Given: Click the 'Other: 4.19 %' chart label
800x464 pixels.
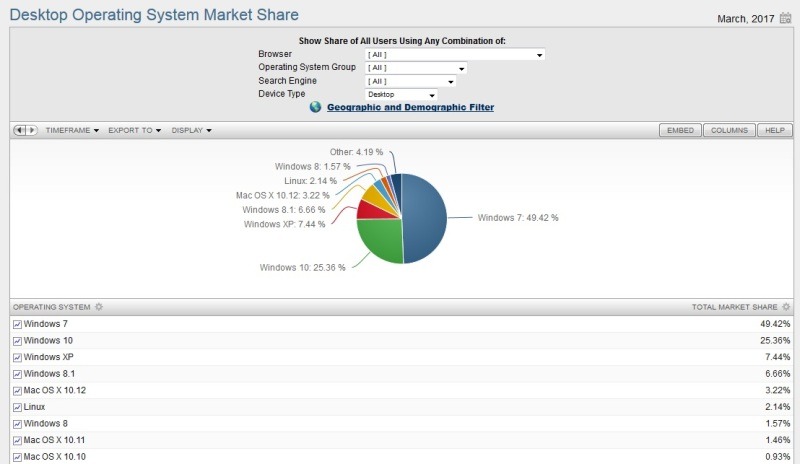Looking at the screenshot, I should tap(356, 152).
